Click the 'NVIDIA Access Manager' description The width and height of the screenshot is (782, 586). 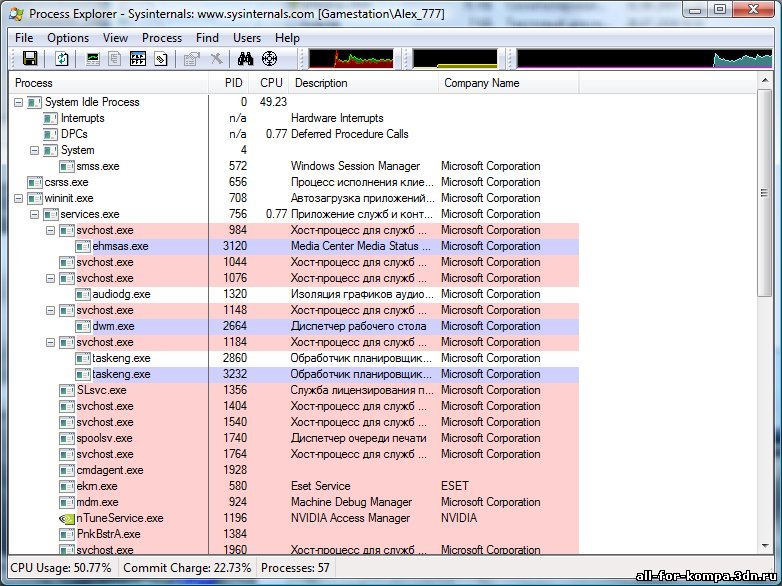(350, 518)
